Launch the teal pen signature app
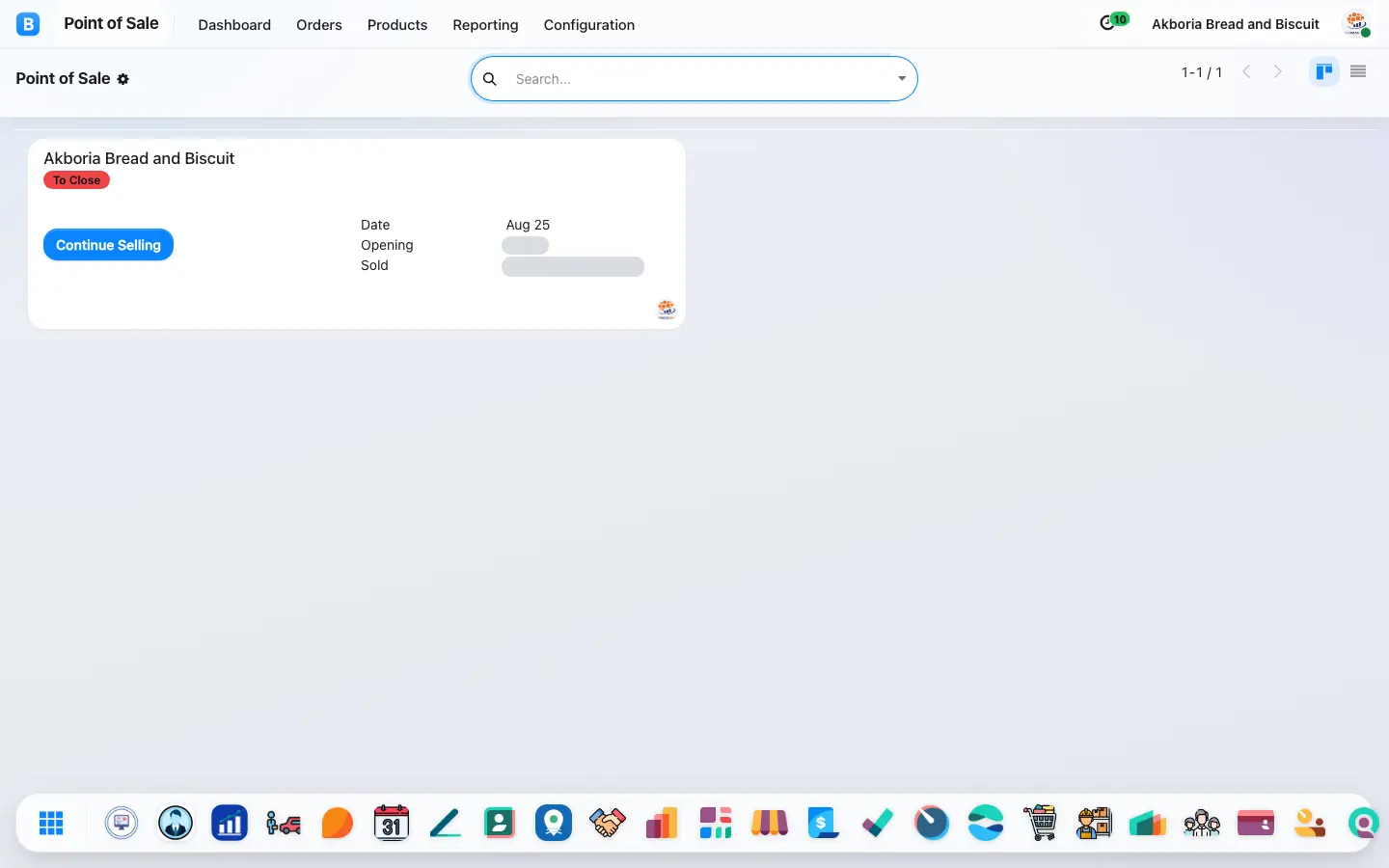The image size is (1389, 868). point(446,823)
